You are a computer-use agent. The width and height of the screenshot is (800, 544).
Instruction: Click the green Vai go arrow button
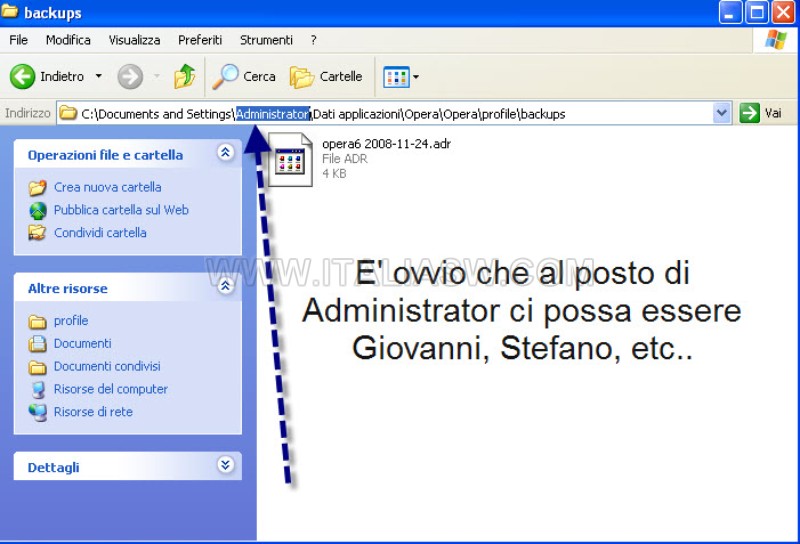750,113
